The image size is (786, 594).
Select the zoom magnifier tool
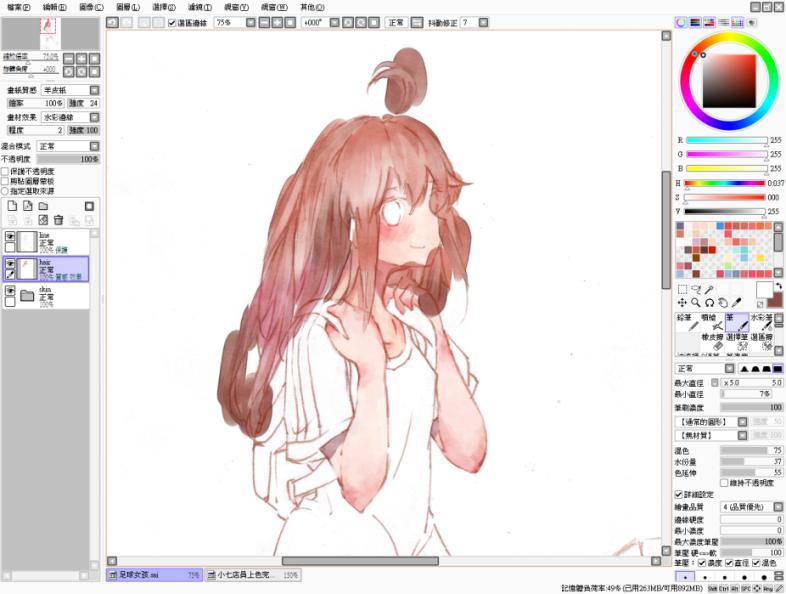tap(696, 302)
